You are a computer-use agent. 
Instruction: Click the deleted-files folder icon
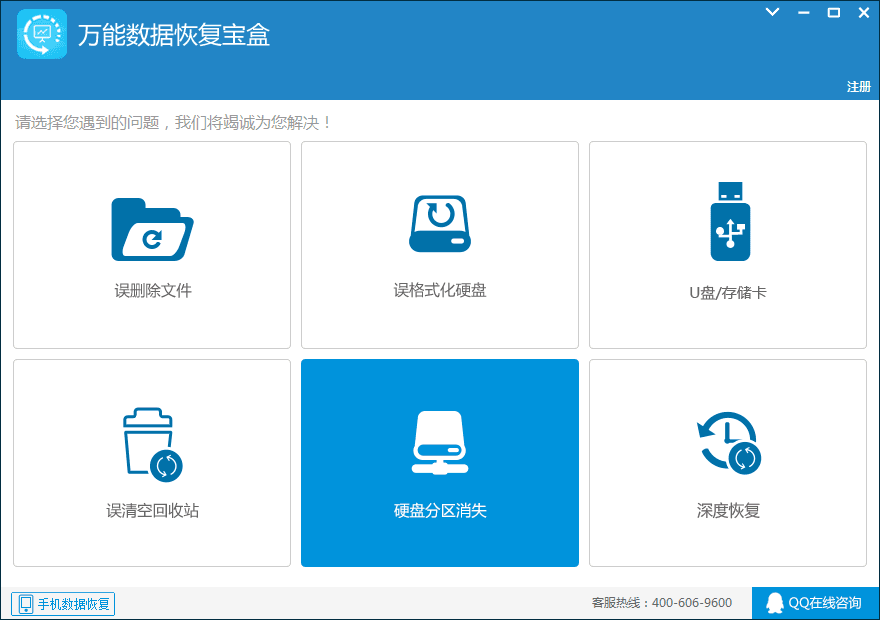click(x=152, y=229)
